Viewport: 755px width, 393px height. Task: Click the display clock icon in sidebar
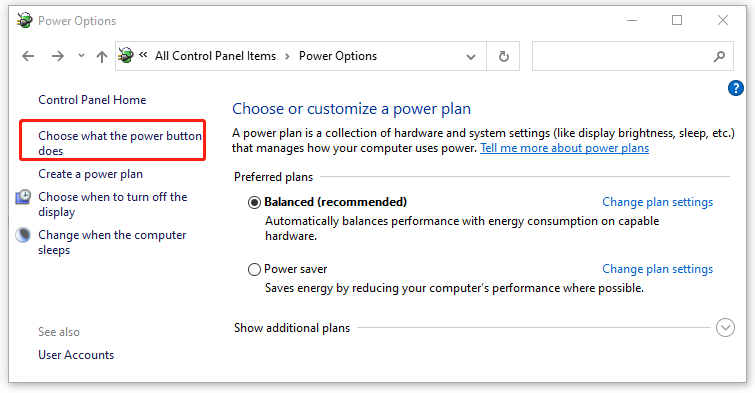(x=23, y=197)
